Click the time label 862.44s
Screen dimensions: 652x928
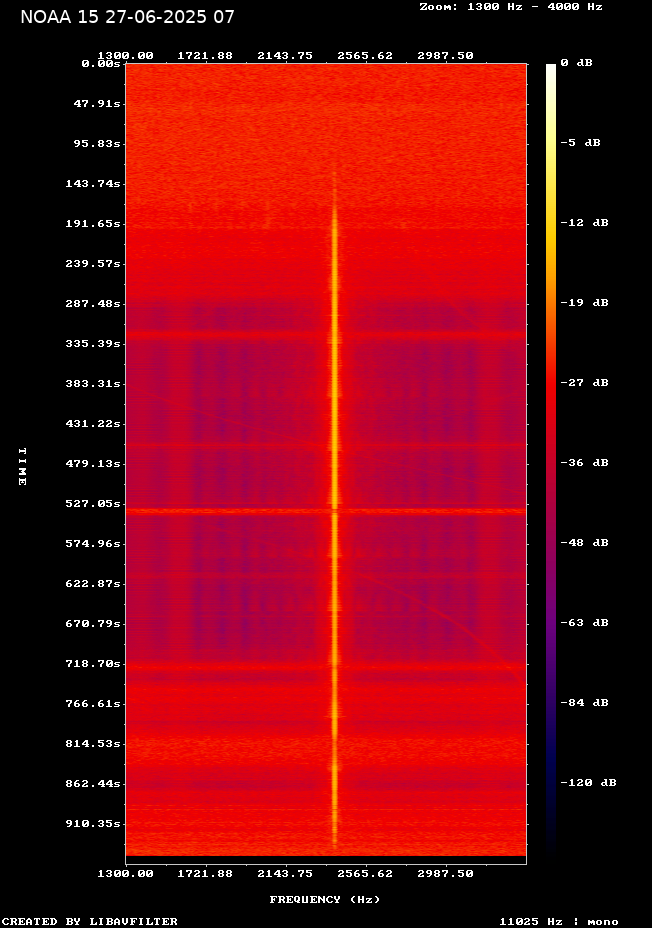tap(93, 784)
